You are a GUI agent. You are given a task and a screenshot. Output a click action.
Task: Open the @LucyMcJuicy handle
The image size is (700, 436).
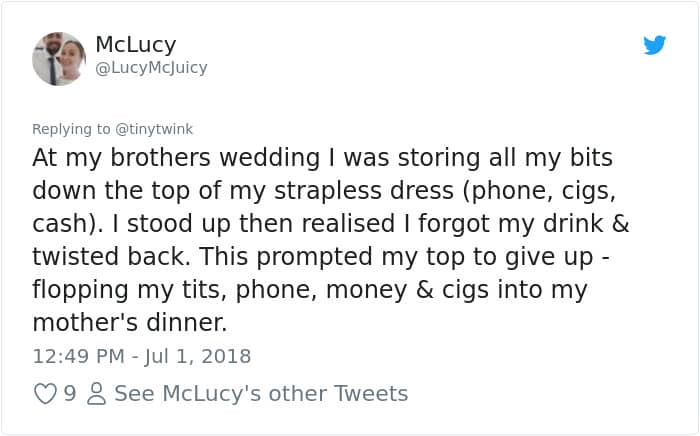coord(151,68)
